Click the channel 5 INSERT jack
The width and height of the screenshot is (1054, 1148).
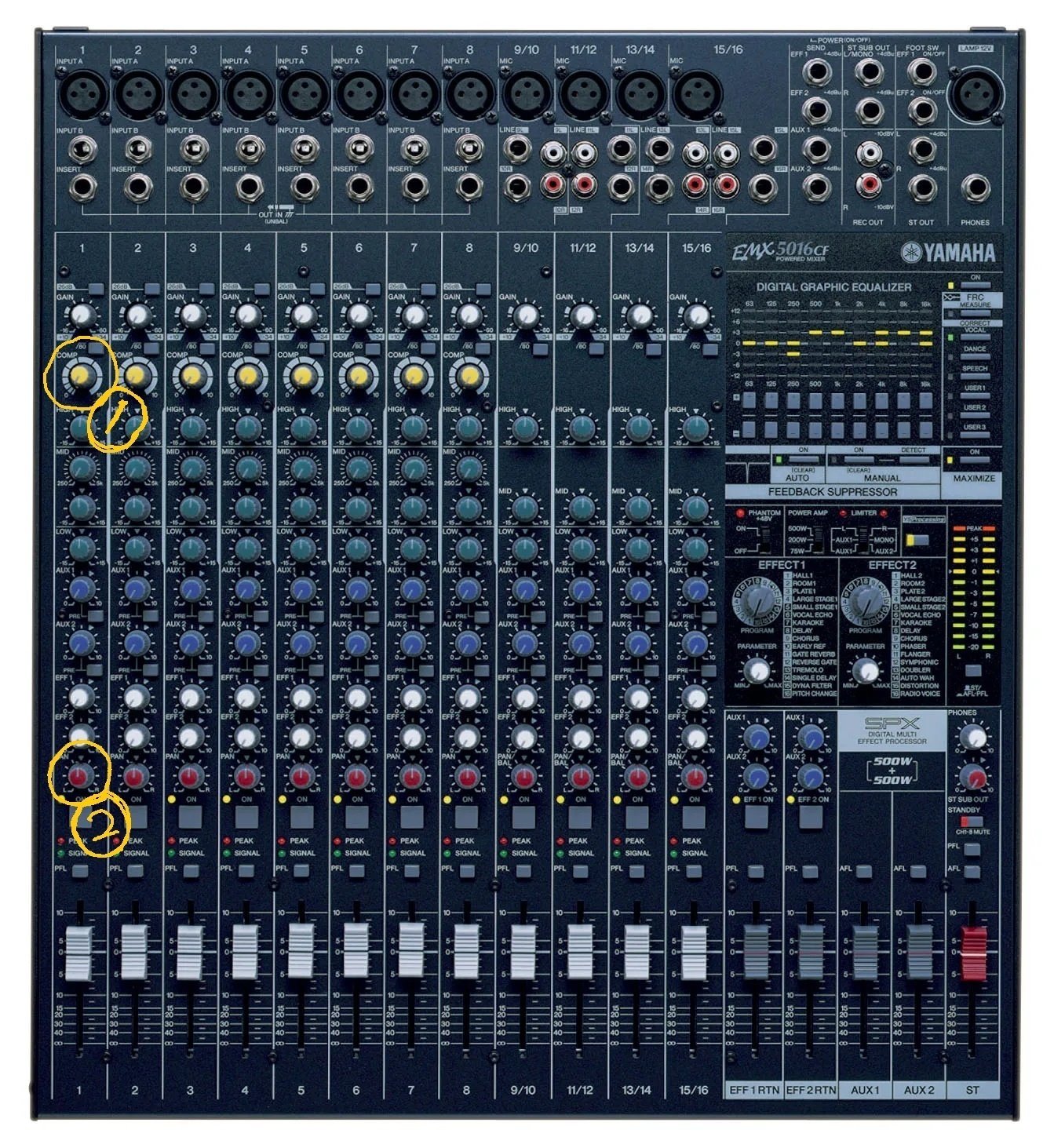click(x=304, y=187)
